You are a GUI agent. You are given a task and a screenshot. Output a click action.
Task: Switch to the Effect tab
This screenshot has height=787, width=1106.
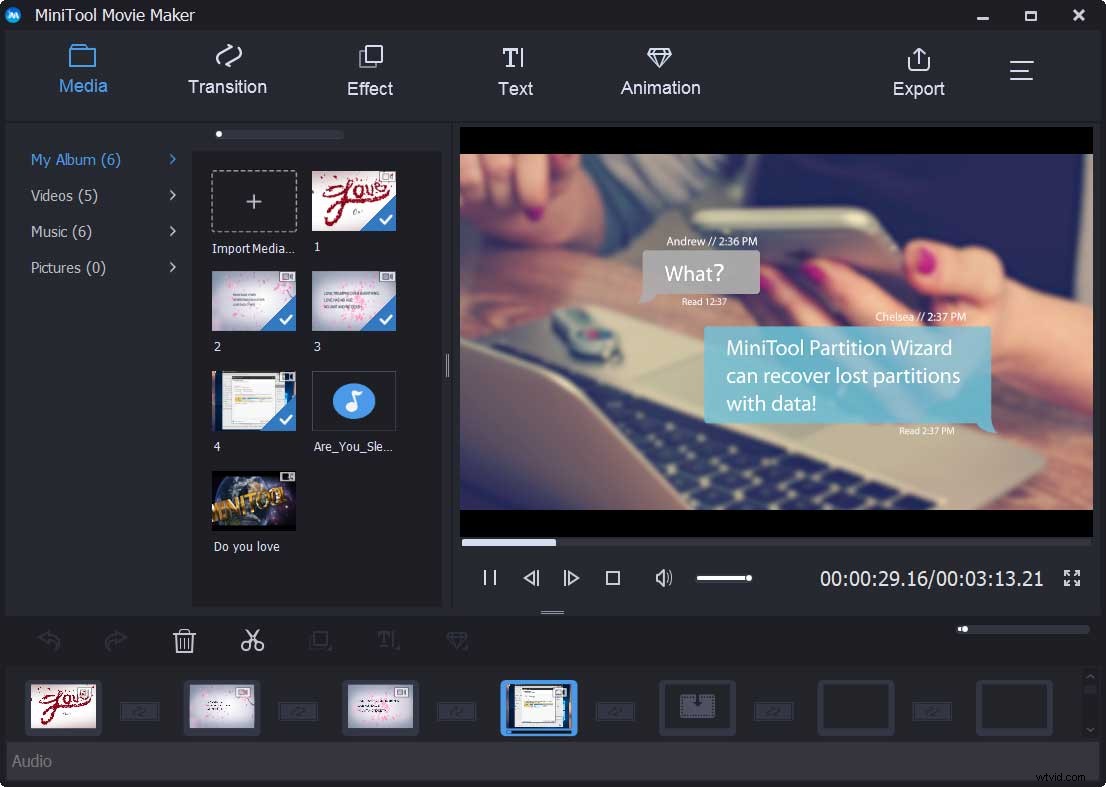tap(370, 70)
